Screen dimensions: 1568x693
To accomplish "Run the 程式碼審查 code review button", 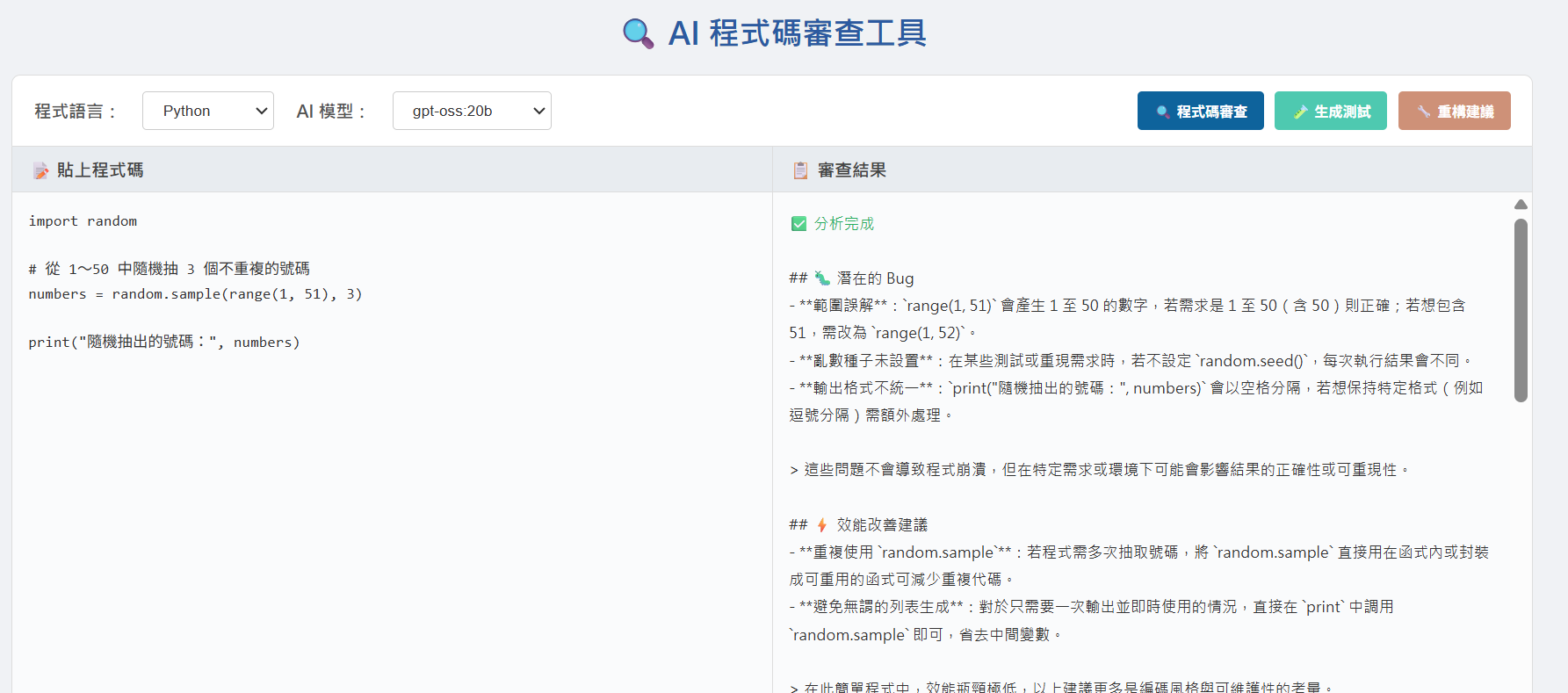I will coord(1200,111).
